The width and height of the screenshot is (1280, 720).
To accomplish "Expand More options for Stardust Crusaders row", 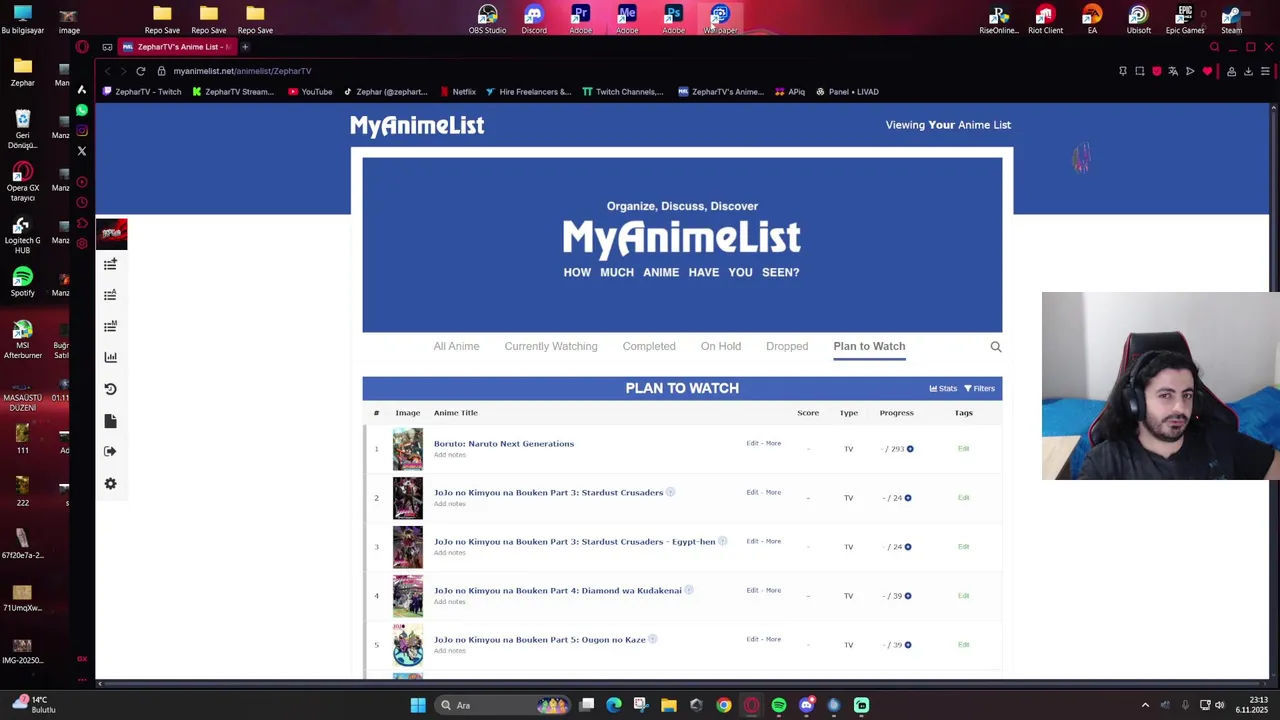I will click(773, 492).
